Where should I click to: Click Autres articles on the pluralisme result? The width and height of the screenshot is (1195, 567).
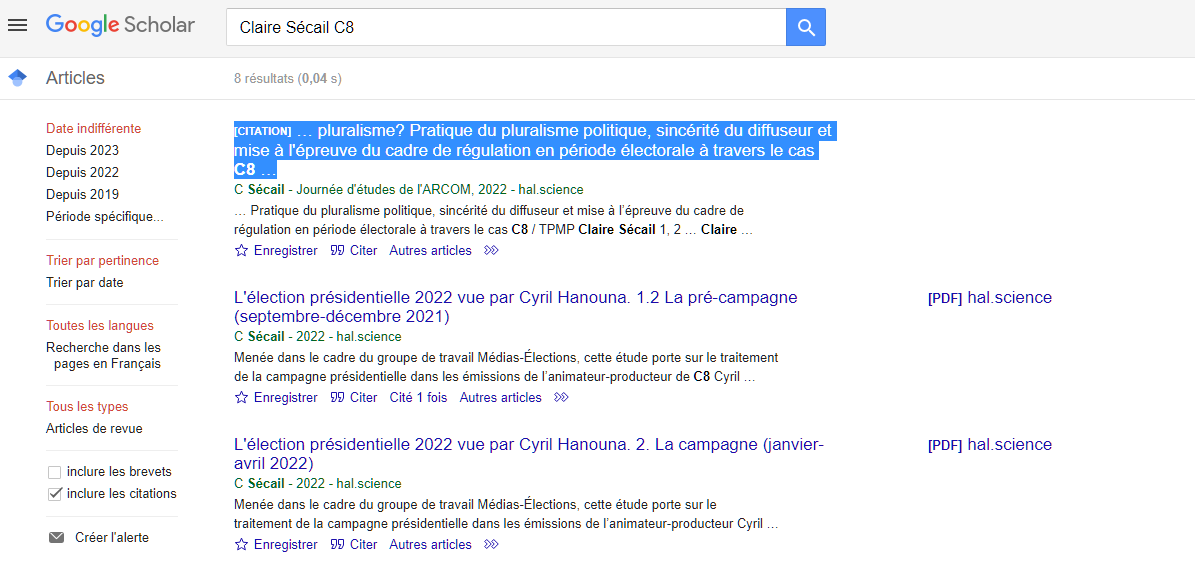click(x=431, y=250)
